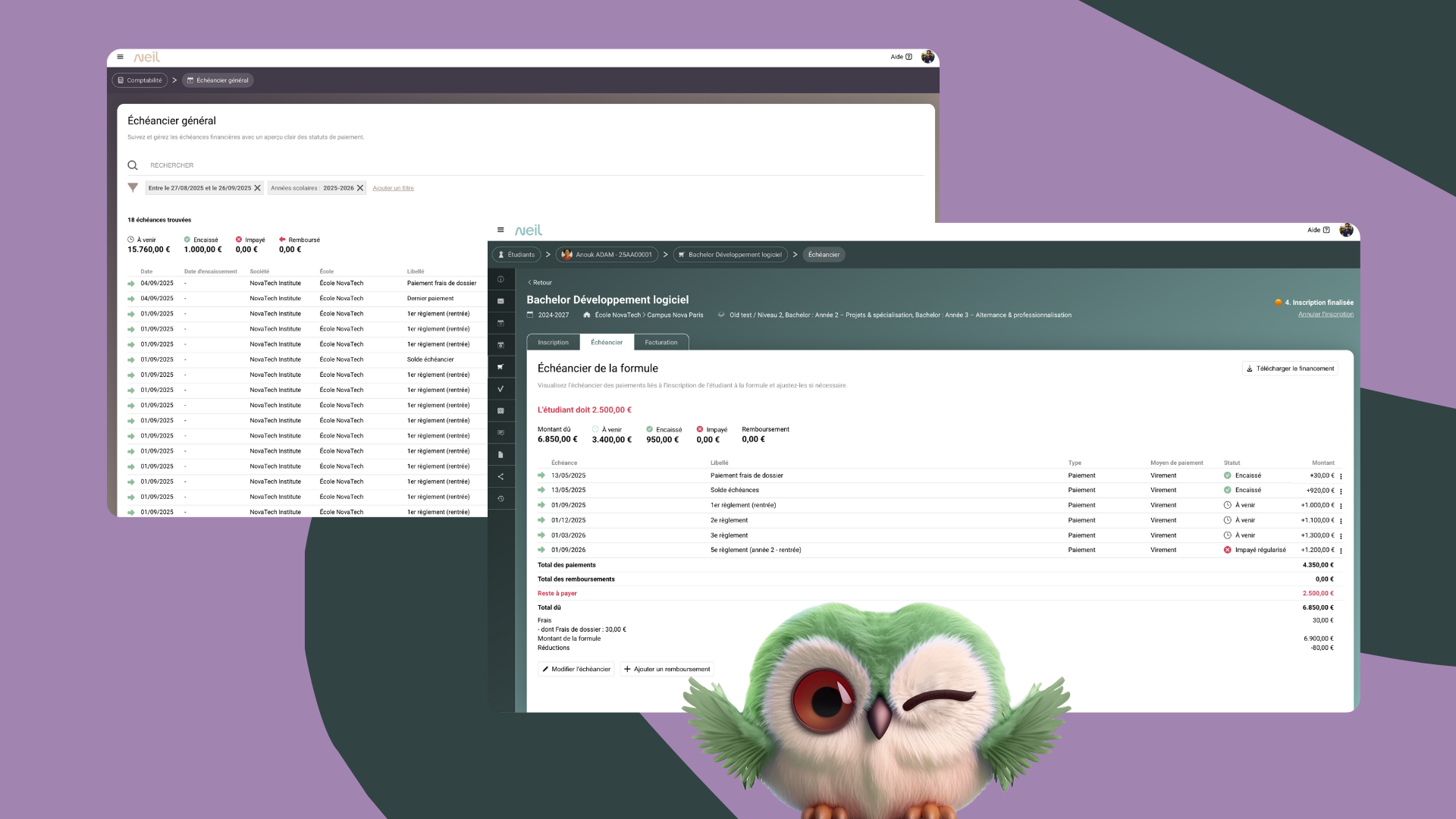Open options menu for Paiement frais de dossier row
Viewport: 1456px width, 819px height.
point(1341,476)
